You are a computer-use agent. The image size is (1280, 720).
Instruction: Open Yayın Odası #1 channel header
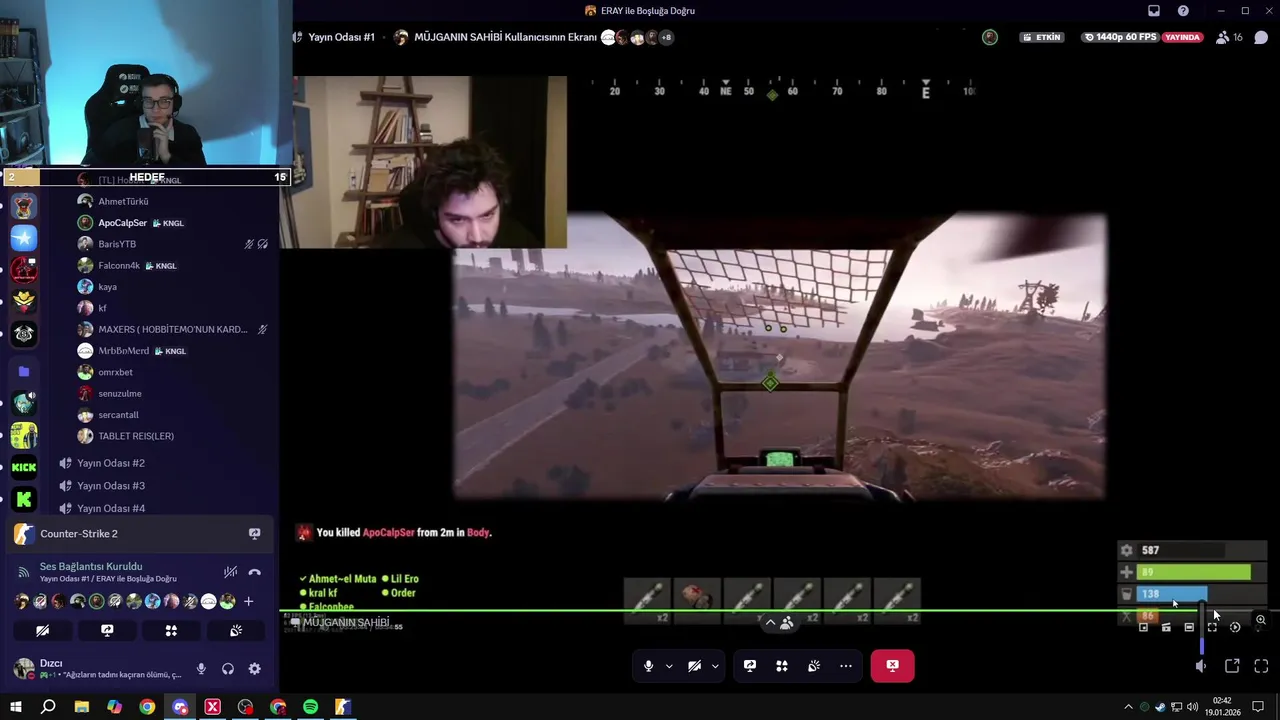341,38
